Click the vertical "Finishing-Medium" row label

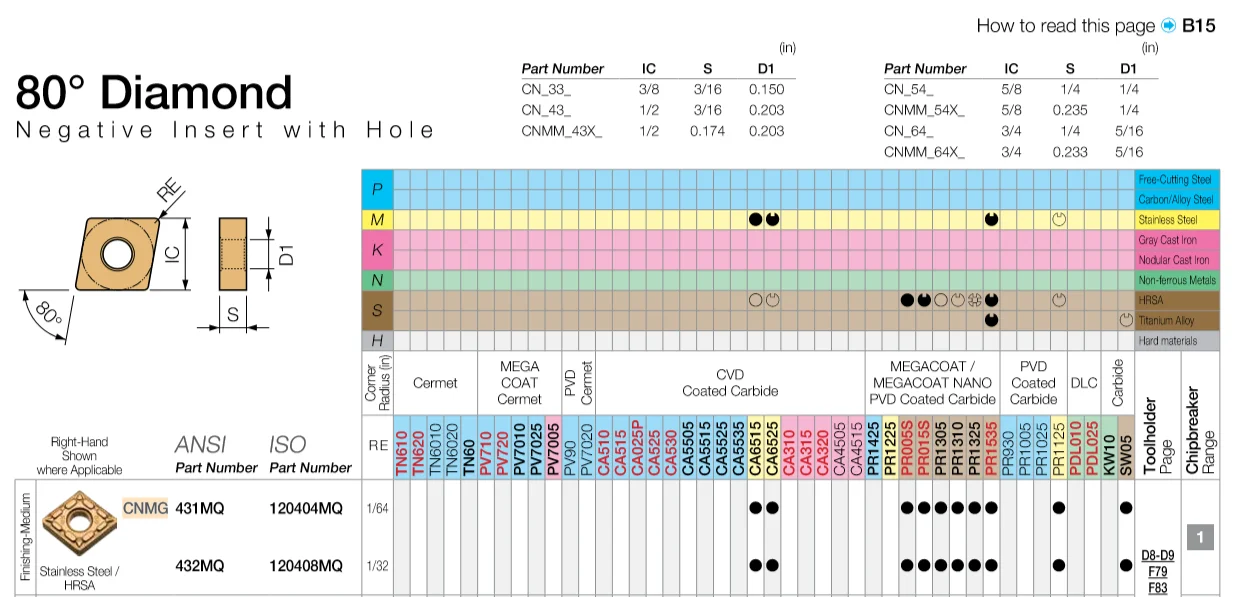click(25, 536)
